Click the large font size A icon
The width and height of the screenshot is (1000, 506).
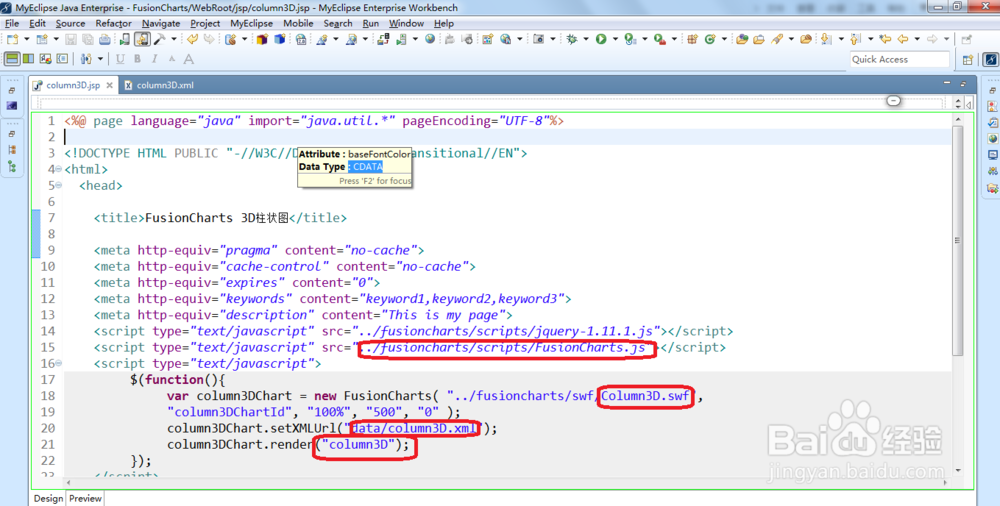(189, 59)
